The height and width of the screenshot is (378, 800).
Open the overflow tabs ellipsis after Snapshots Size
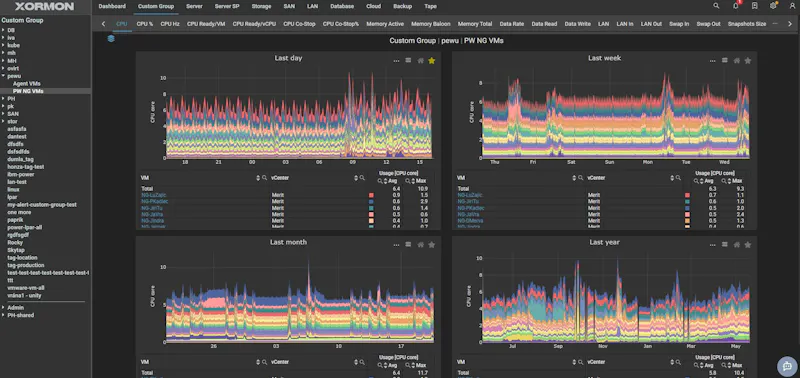tap(775, 23)
